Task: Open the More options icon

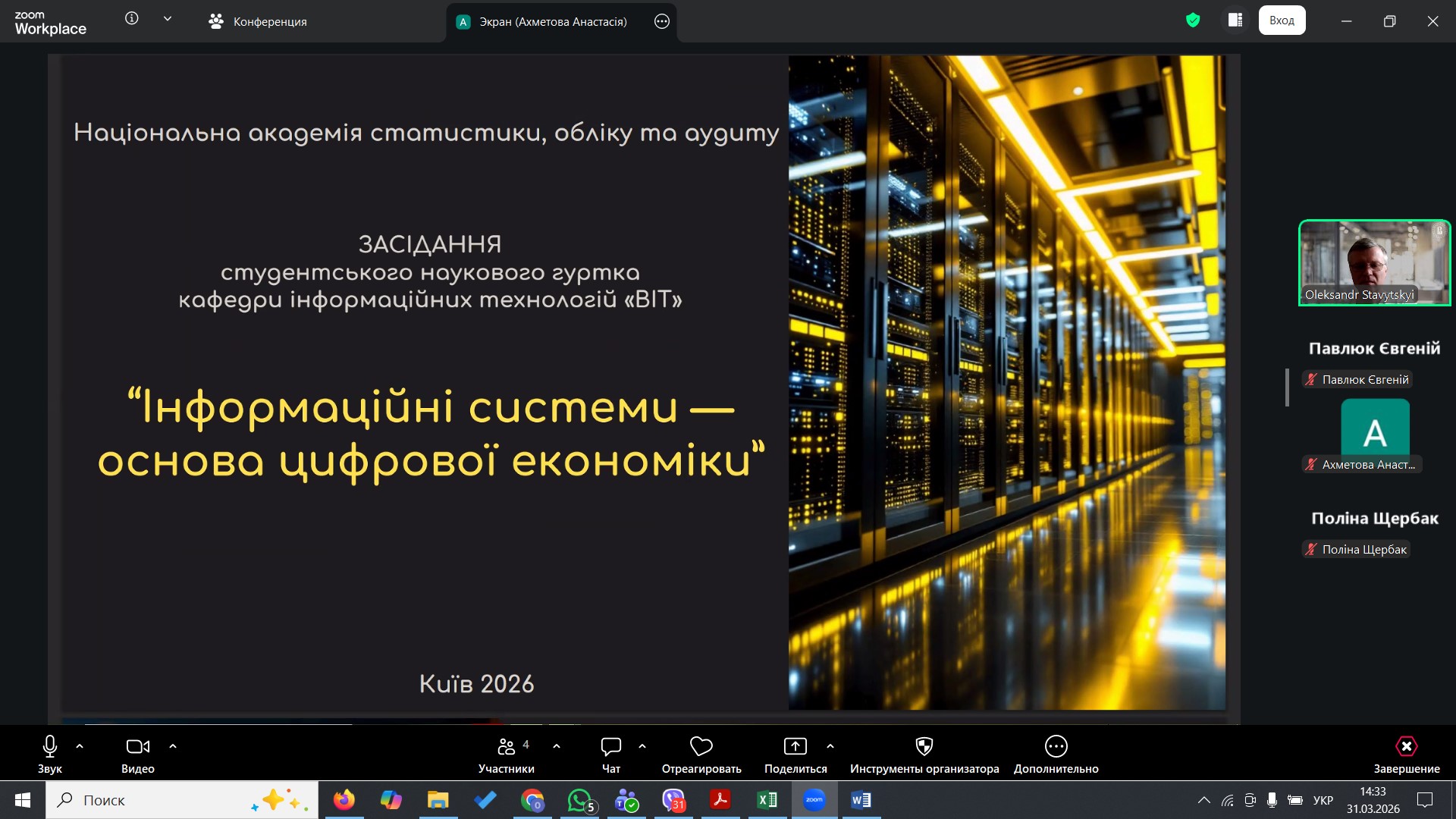Action: click(1056, 747)
